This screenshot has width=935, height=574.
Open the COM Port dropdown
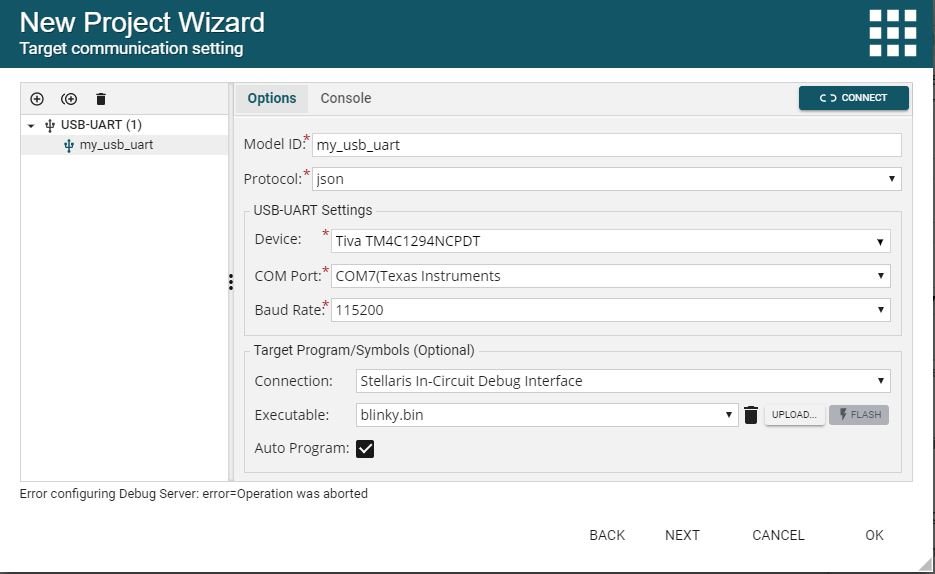click(611, 276)
